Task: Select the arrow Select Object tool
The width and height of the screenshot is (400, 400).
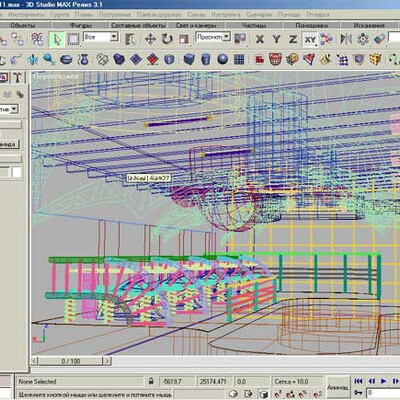Action: point(57,39)
